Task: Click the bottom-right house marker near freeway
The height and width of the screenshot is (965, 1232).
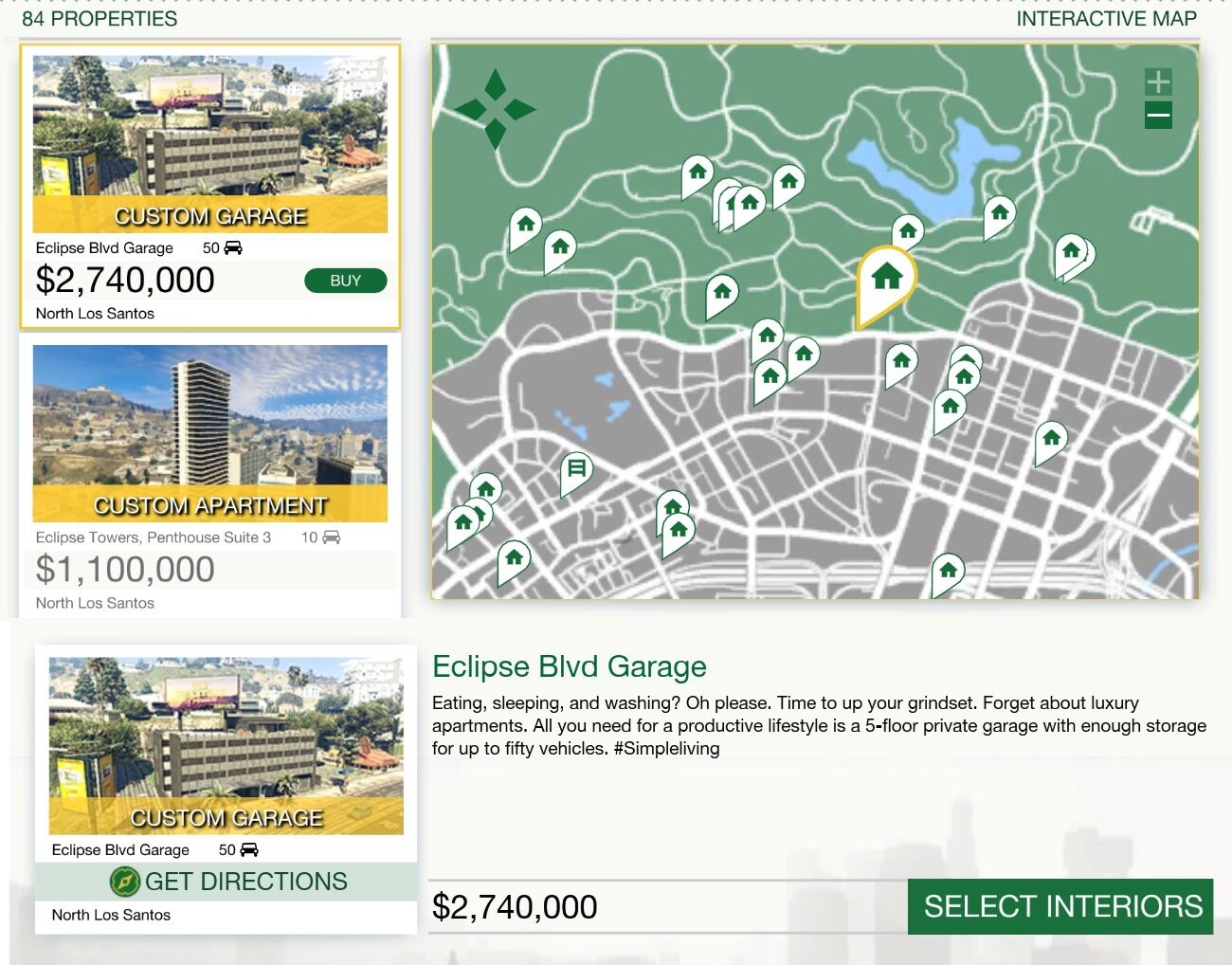Action: 948,571
